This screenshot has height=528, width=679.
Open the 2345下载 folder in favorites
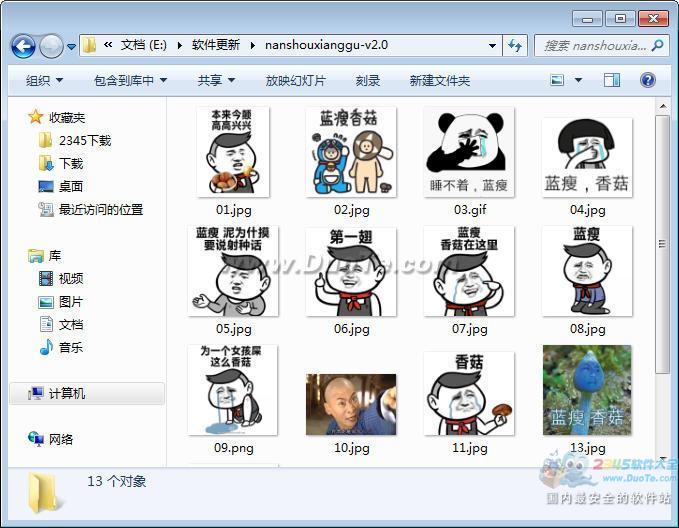tap(75, 140)
